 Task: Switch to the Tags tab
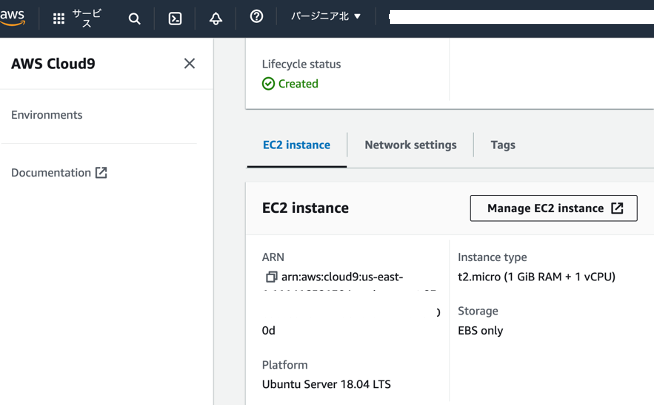(503, 145)
